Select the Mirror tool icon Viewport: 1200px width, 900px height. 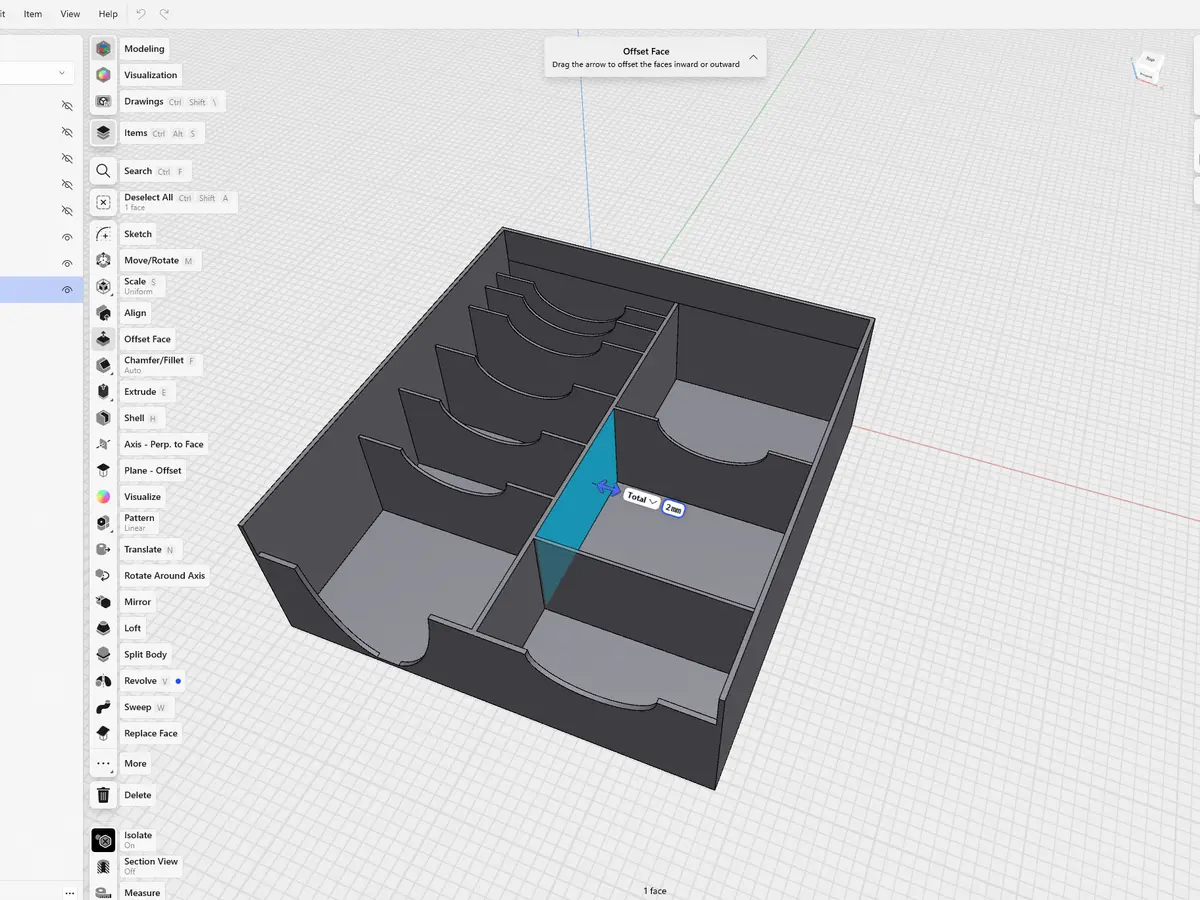click(x=103, y=602)
